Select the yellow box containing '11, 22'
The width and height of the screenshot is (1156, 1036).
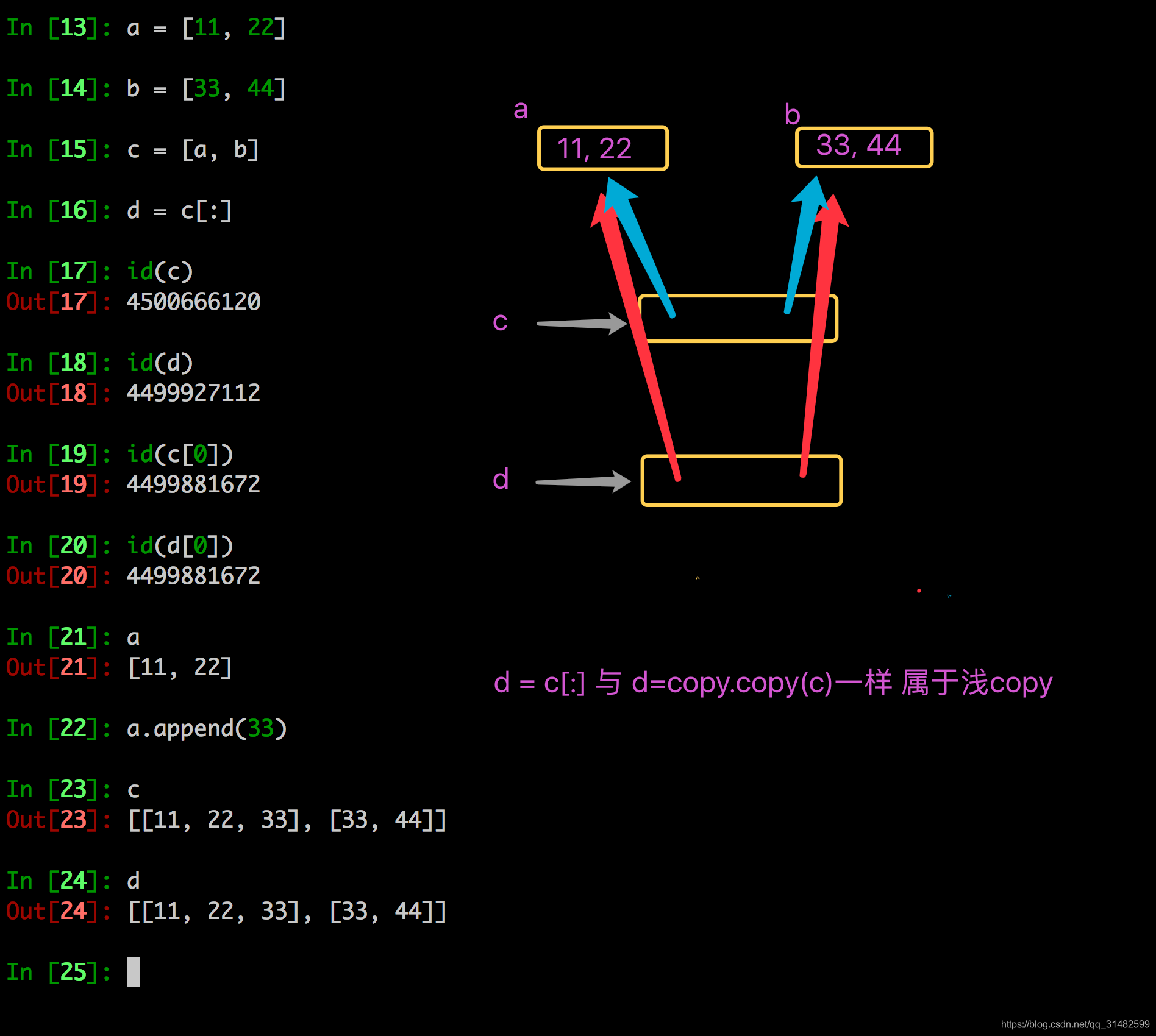[602, 148]
